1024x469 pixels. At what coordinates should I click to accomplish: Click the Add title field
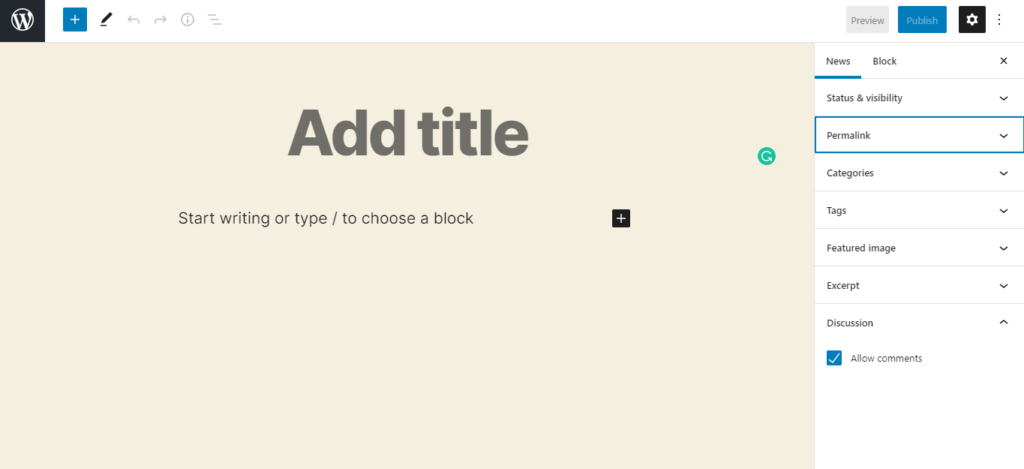pos(408,133)
